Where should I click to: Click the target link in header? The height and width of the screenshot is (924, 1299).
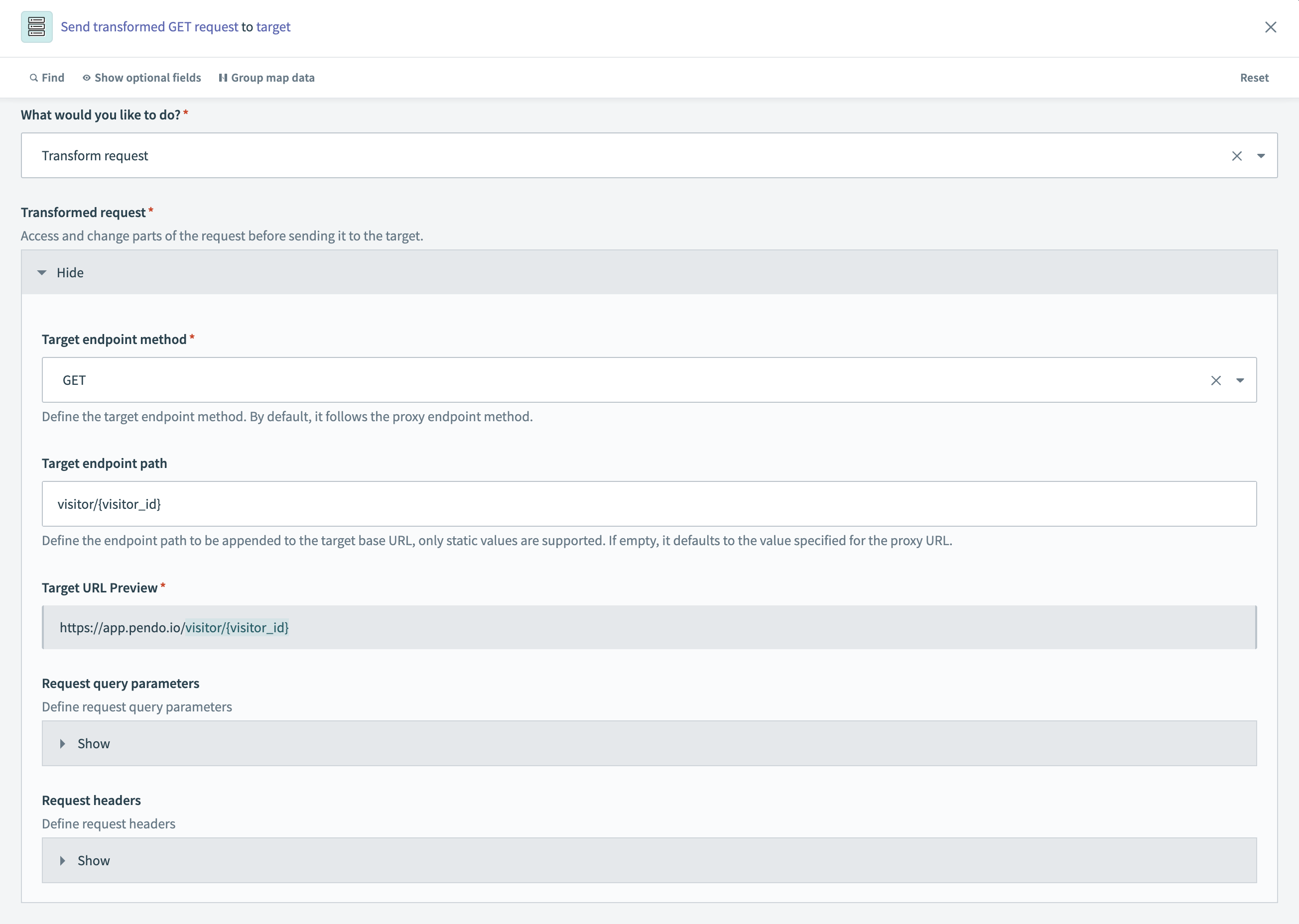[x=273, y=27]
